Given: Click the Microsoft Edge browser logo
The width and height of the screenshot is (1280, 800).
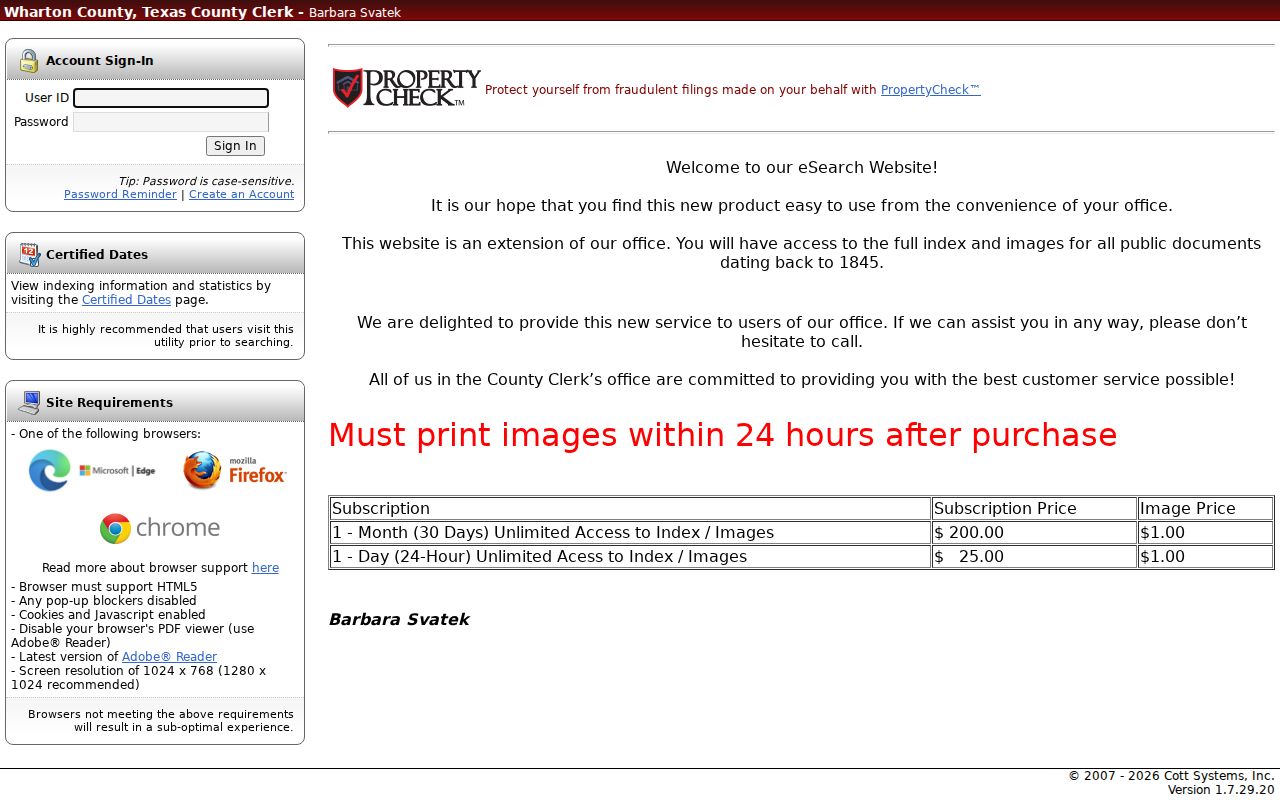Looking at the screenshot, I should [92, 470].
